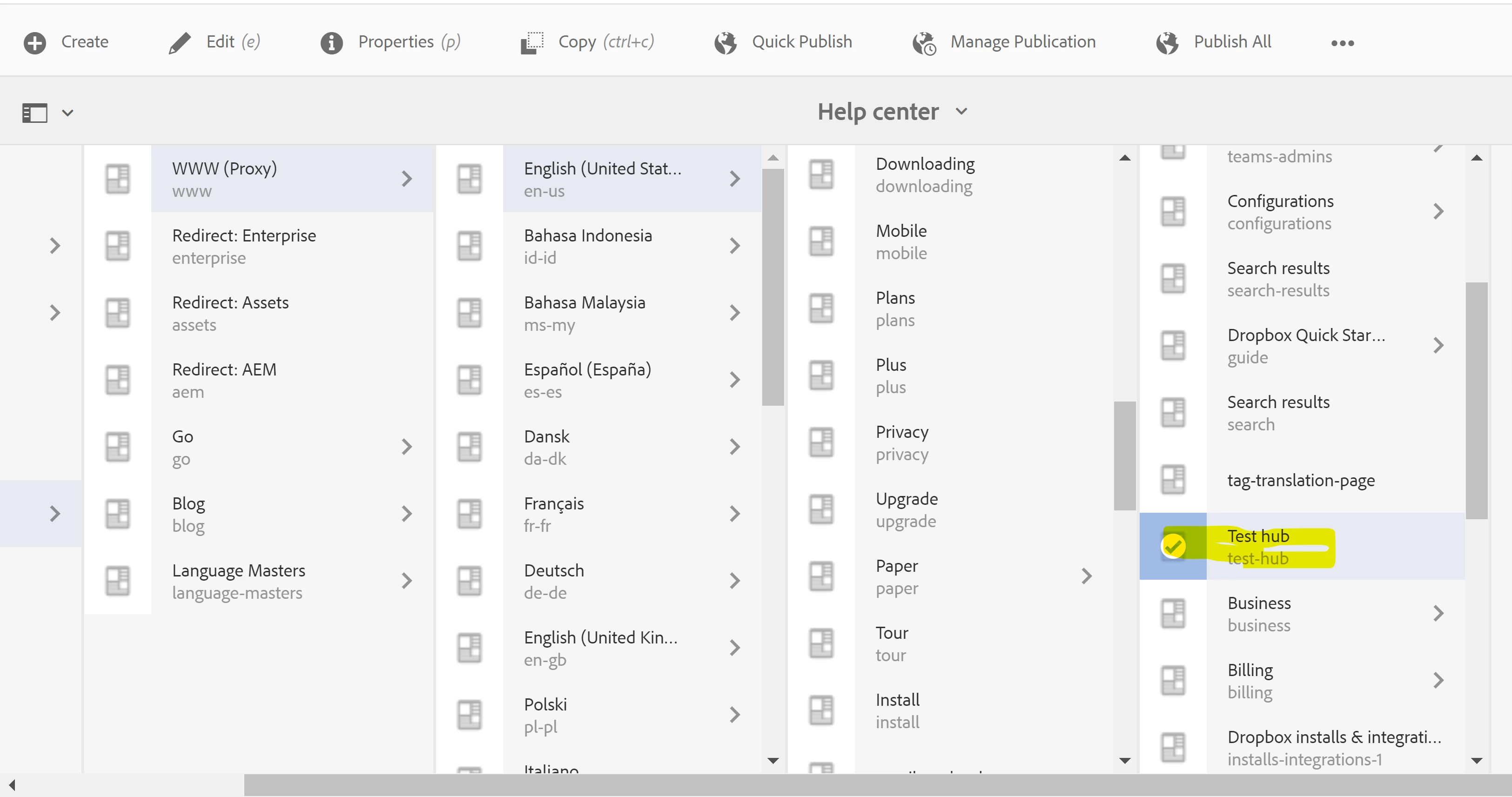
Task: Click the Create plus icon
Action: coord(34,43)
